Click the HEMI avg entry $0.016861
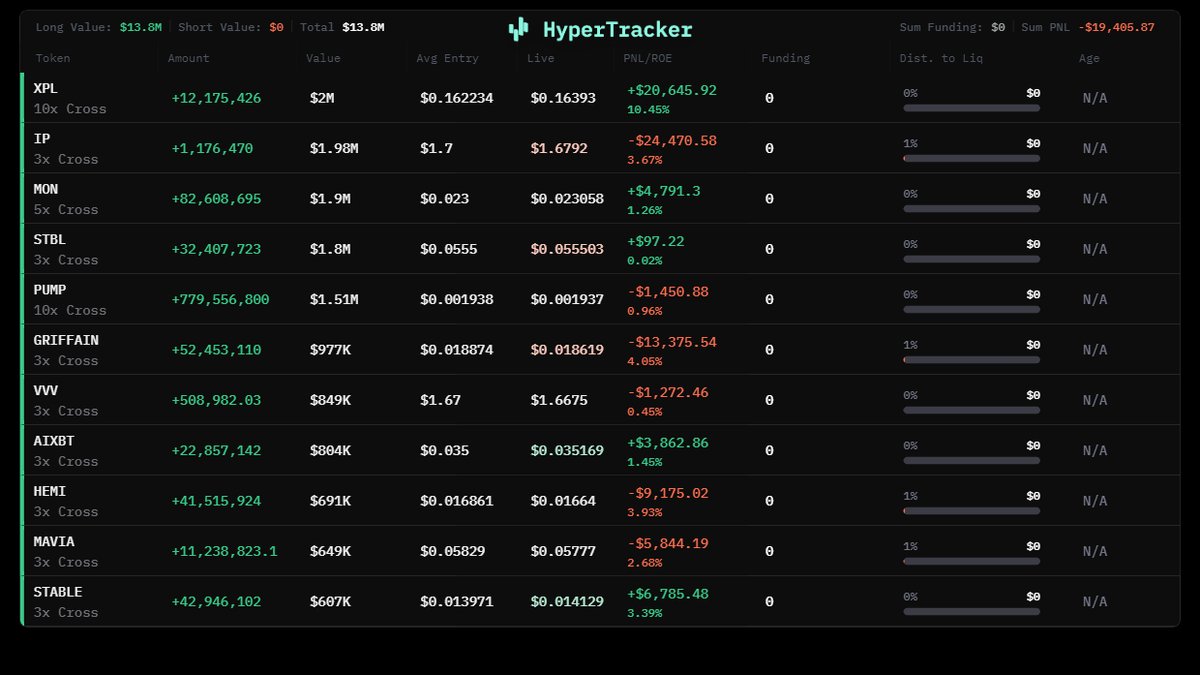The image size is (1200, 675). tap(456, 501)
